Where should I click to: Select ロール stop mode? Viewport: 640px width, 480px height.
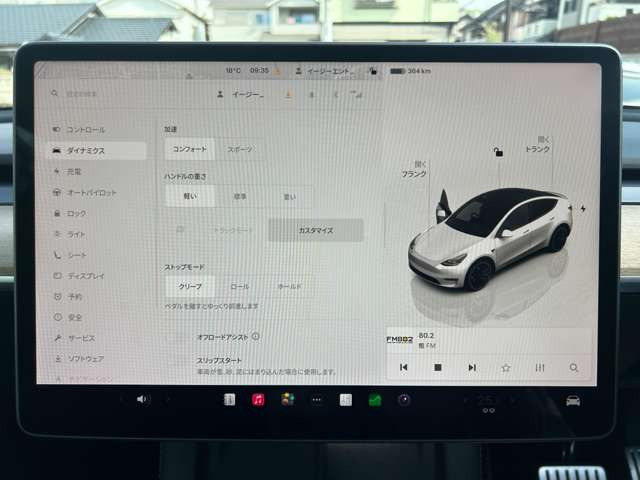pos(240,286)
